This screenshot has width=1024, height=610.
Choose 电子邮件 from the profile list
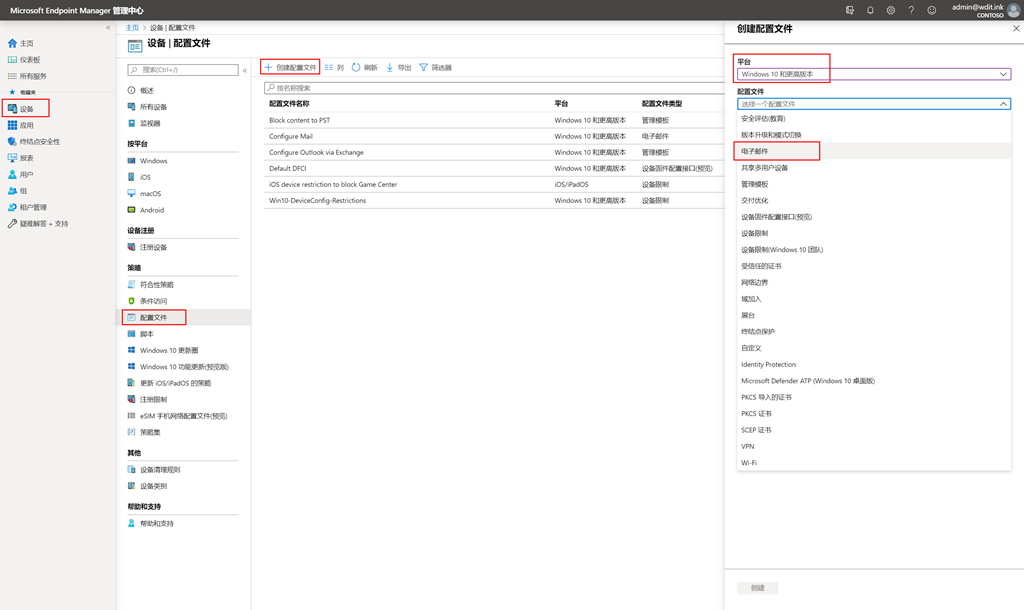[x=874, y=151]
